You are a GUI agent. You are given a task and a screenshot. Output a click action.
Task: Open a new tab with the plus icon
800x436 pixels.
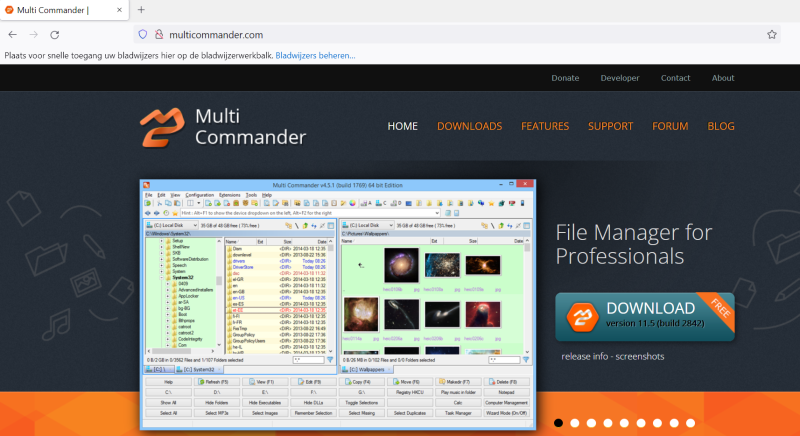click(141, 10)
